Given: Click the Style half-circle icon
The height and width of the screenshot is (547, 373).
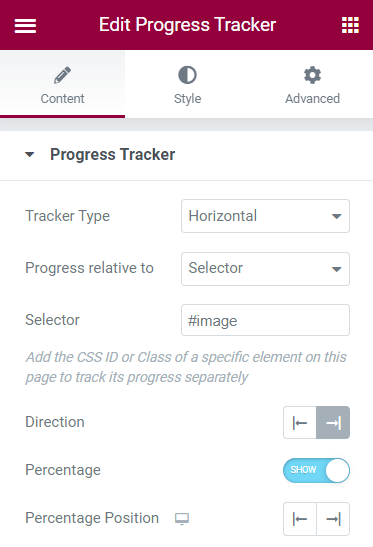Looking at the screenshot, I should point(187,75).
